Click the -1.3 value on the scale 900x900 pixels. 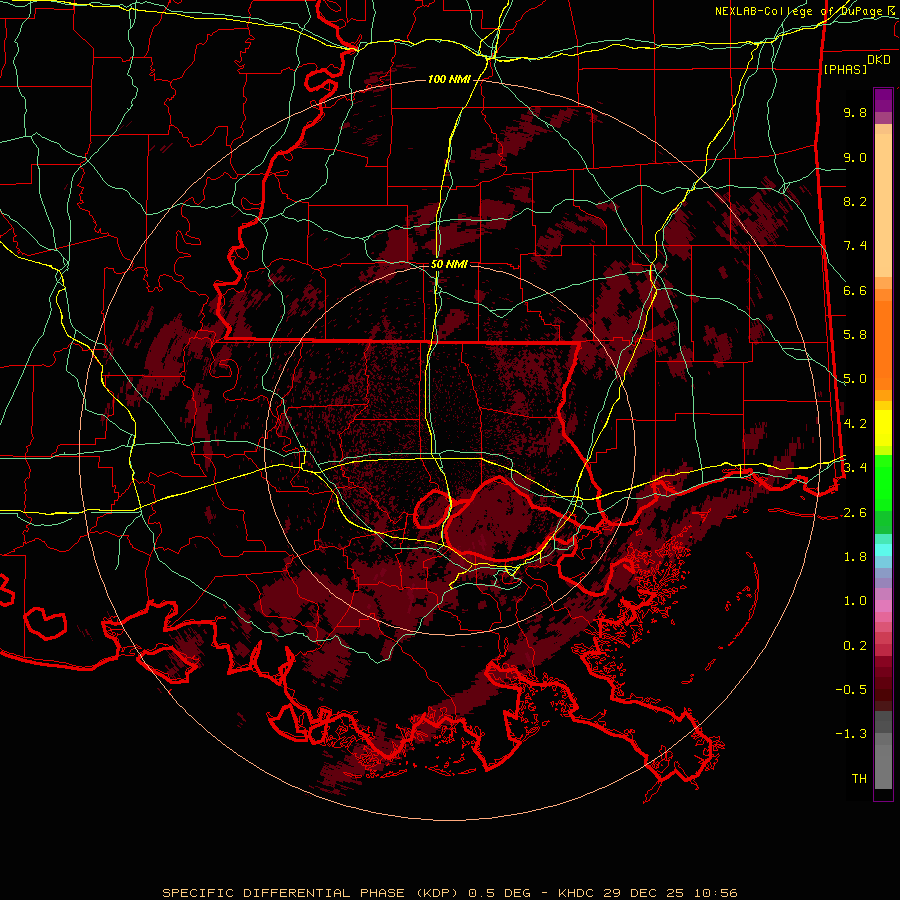[x=851, y=734]
